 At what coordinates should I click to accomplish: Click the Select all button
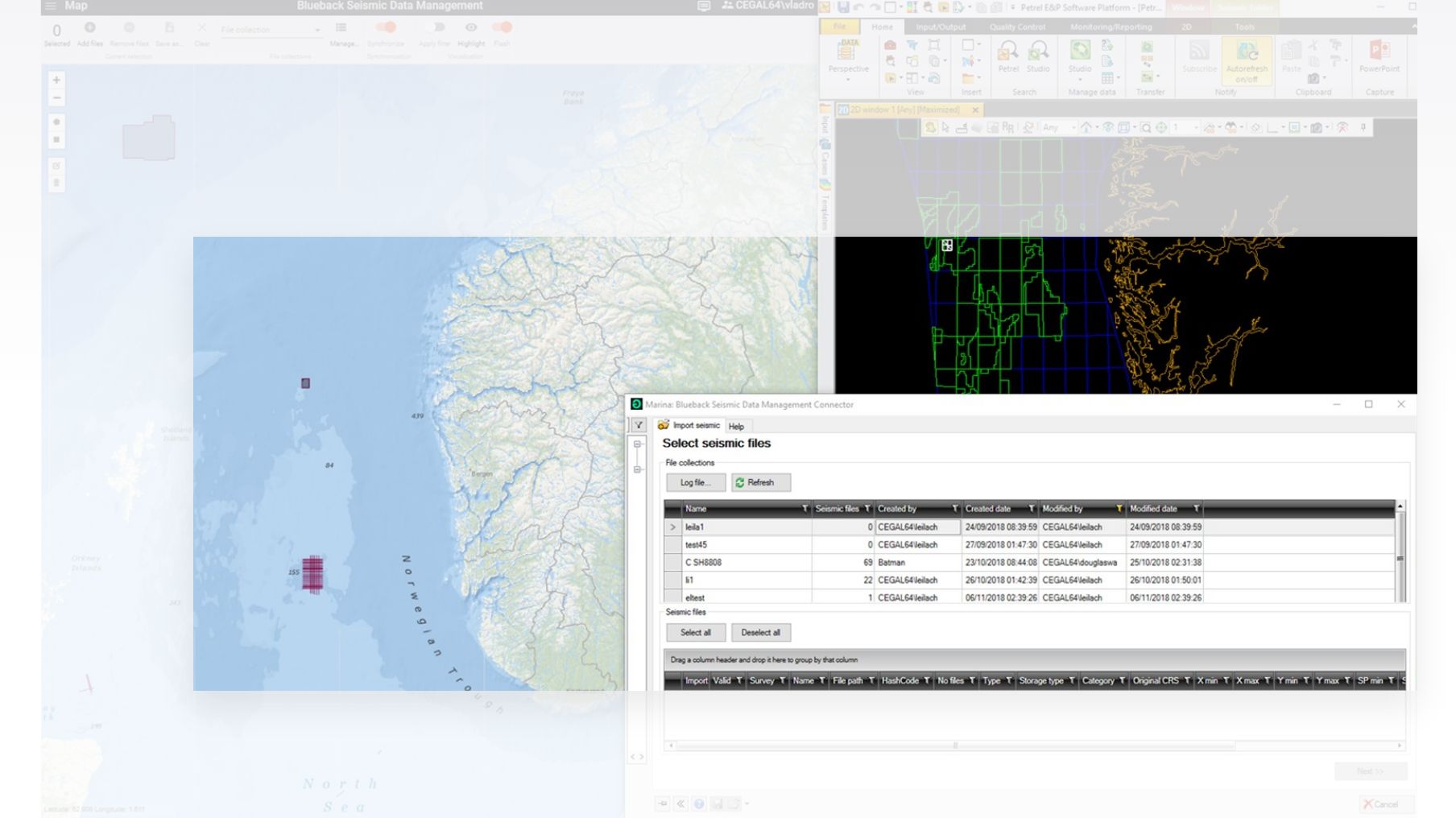[x=696, y=632]
